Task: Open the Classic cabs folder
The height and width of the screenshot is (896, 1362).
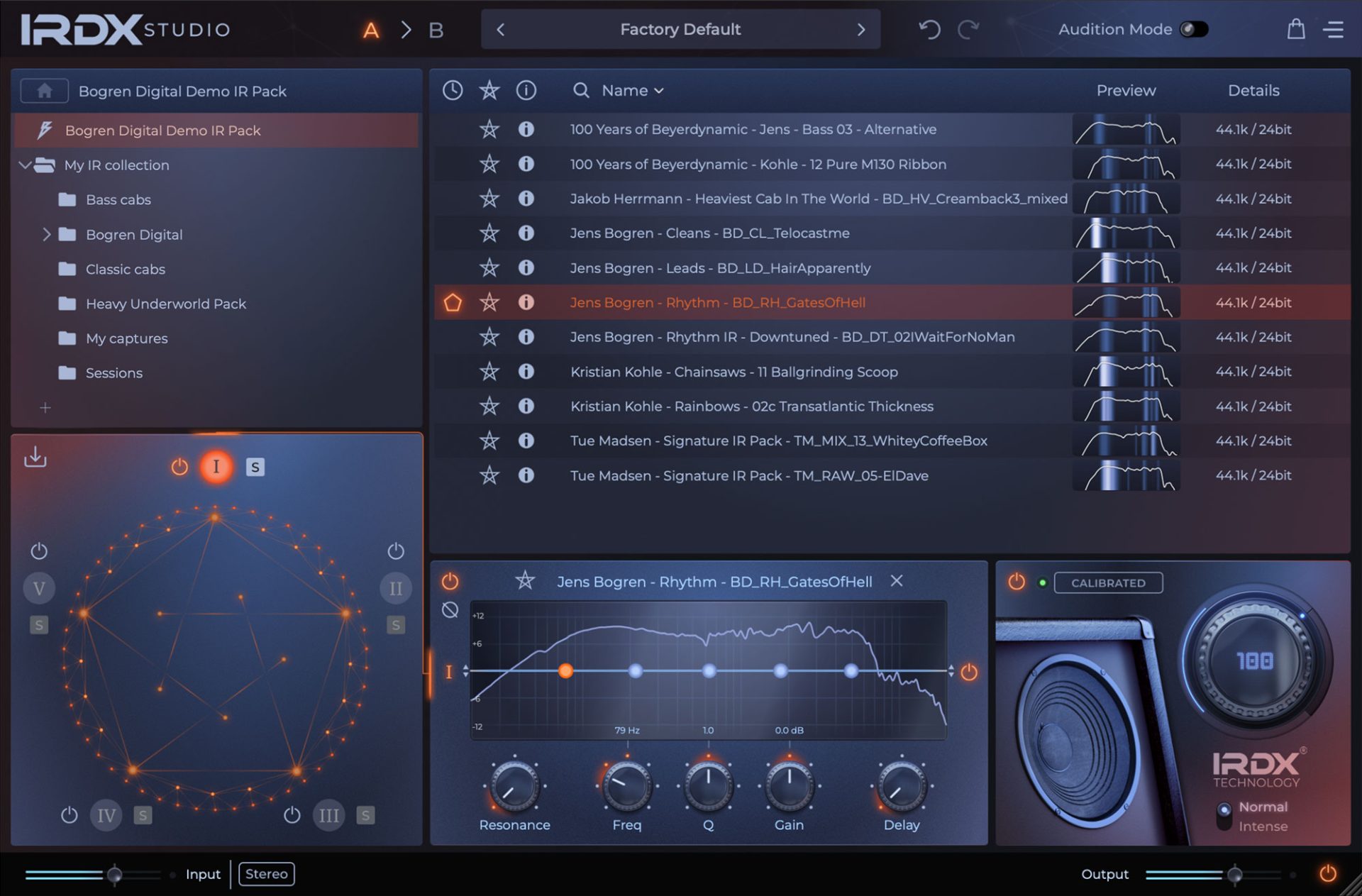Action: coord(125,269)
